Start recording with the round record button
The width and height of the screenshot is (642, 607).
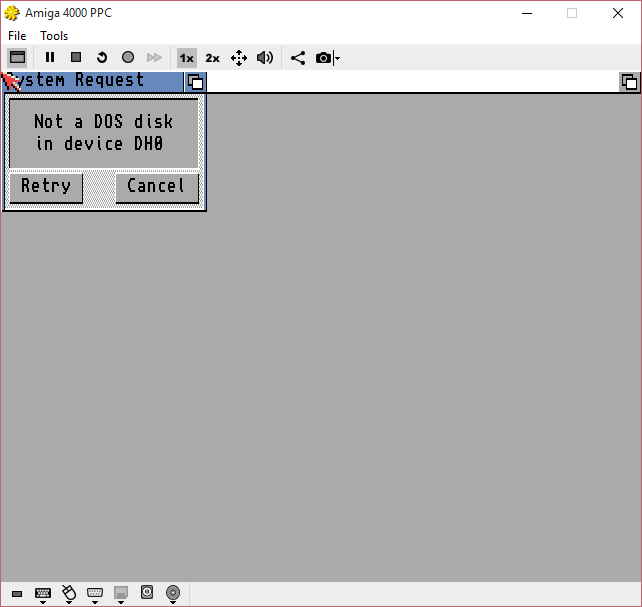point(128,57)
